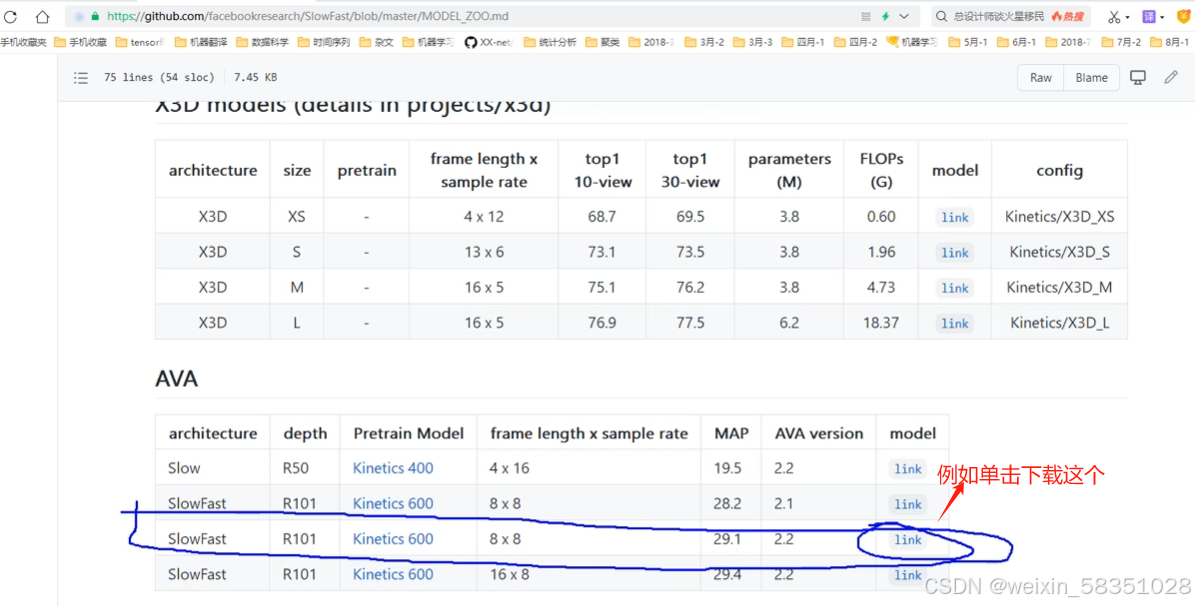This screenshot has width=1195, height=606.
Task: Click the Kinetics/X3D_XS config cell
Action: point(1059,216)
